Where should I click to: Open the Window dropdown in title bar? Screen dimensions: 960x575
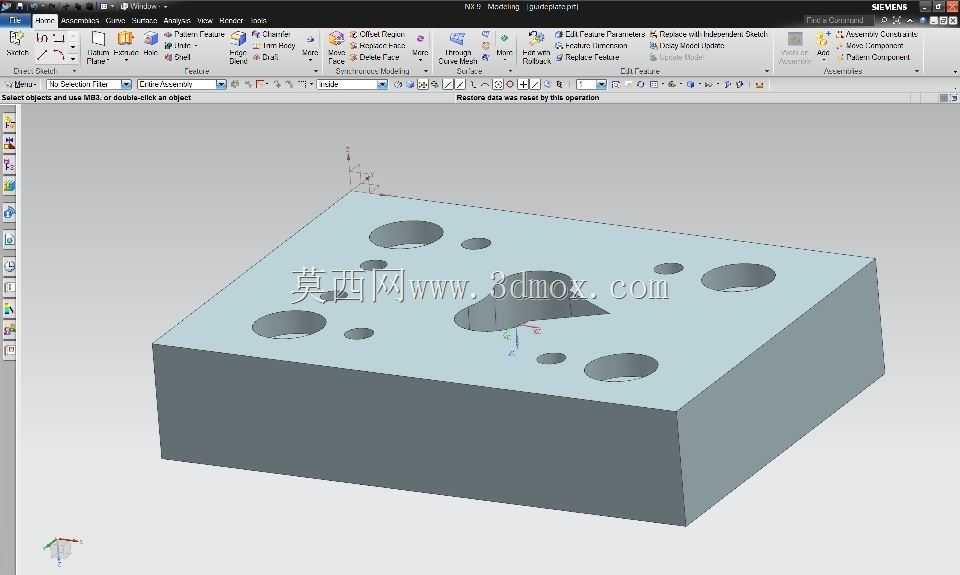click(x=144, y=6)
